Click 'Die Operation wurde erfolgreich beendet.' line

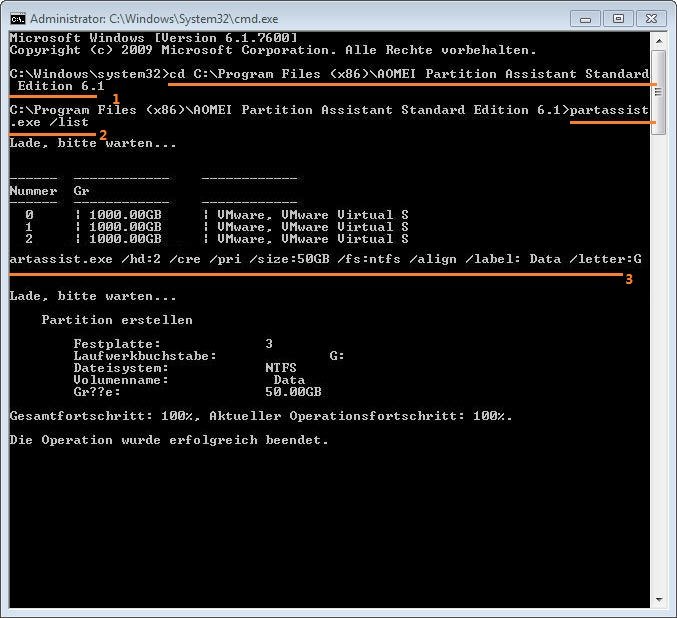(x=169, y=440)
